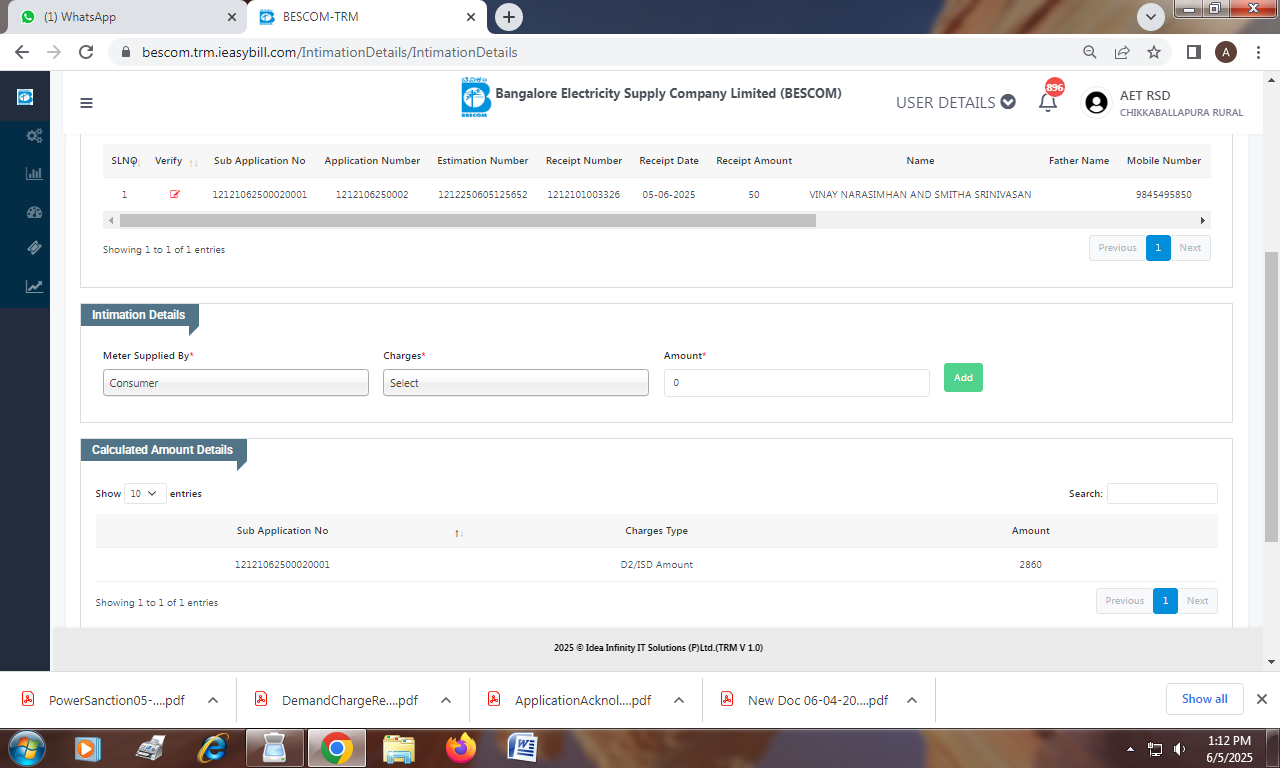The height and width of the screenshot is (768, 1280).
Task: Go to page 1 in Calculated Amount pagination
Action: [x=1165, y=601]
